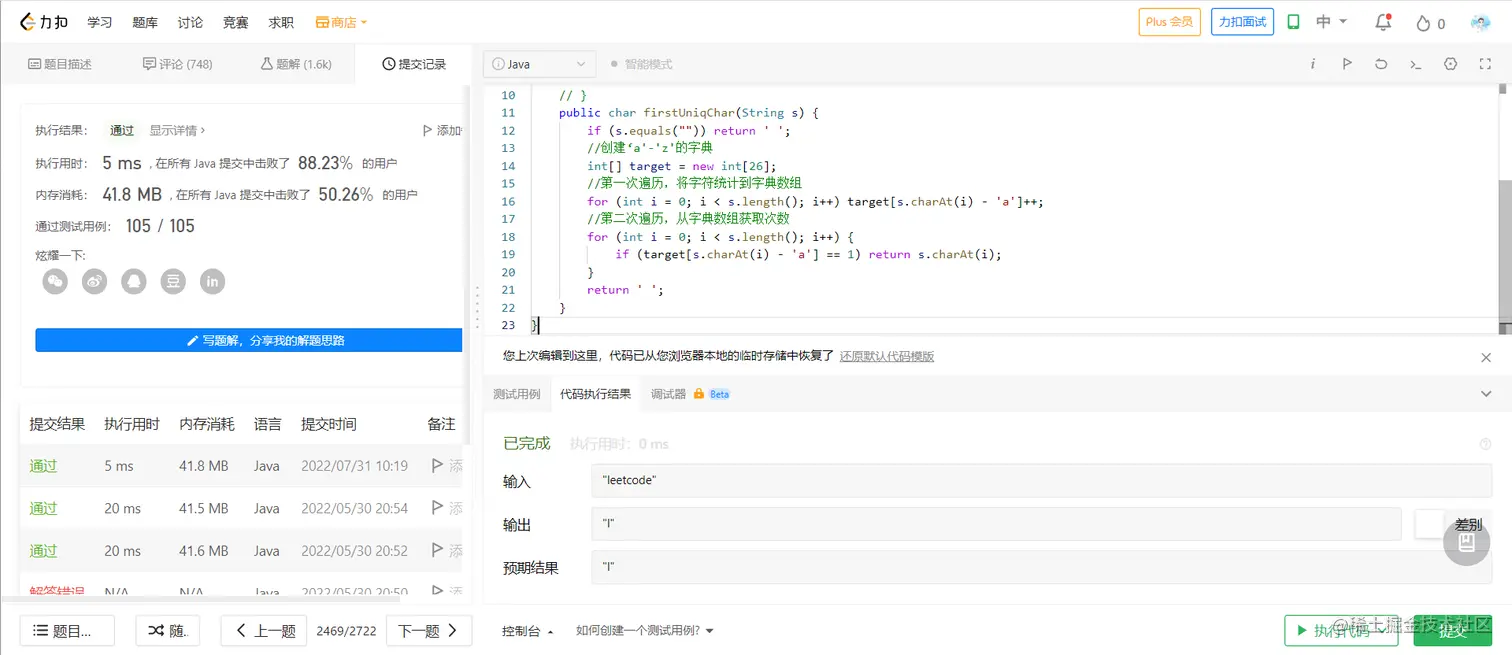Open the 调试器 Beta tab
Screen dimensions: 1512x655
coord(690,394)
